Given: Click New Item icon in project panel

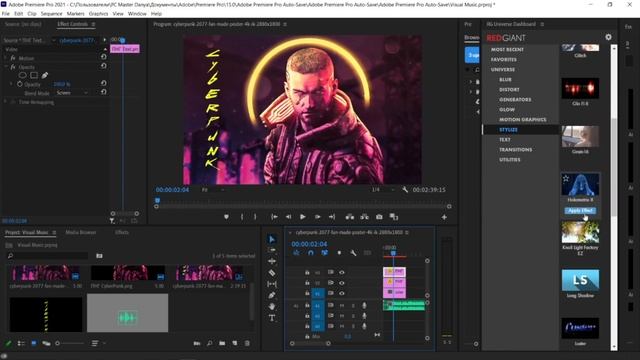Looking at the screenshot, I should coord(235,343).
